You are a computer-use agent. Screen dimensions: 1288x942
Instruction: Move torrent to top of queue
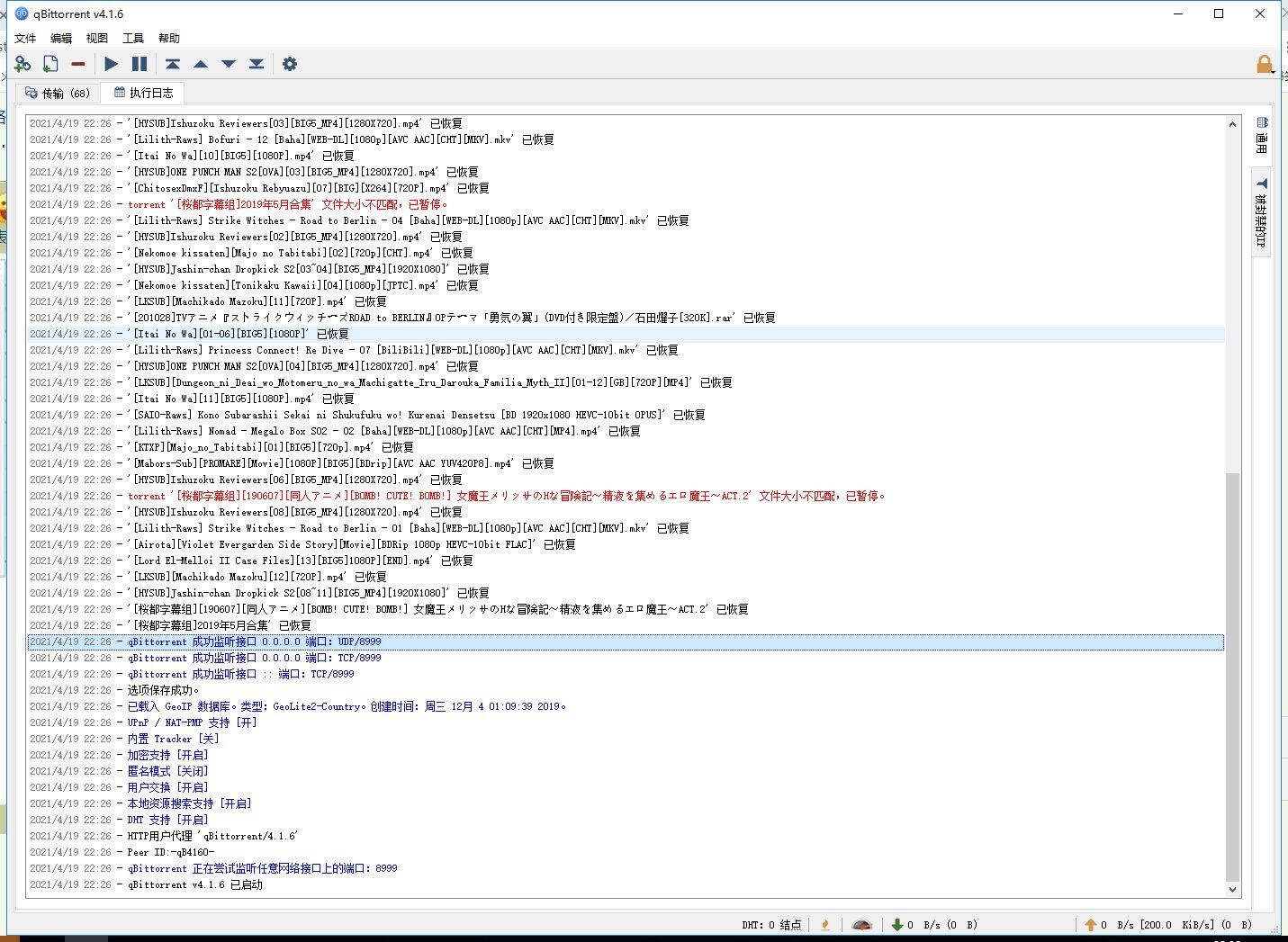pyautogui.click(x=173, y=64)
